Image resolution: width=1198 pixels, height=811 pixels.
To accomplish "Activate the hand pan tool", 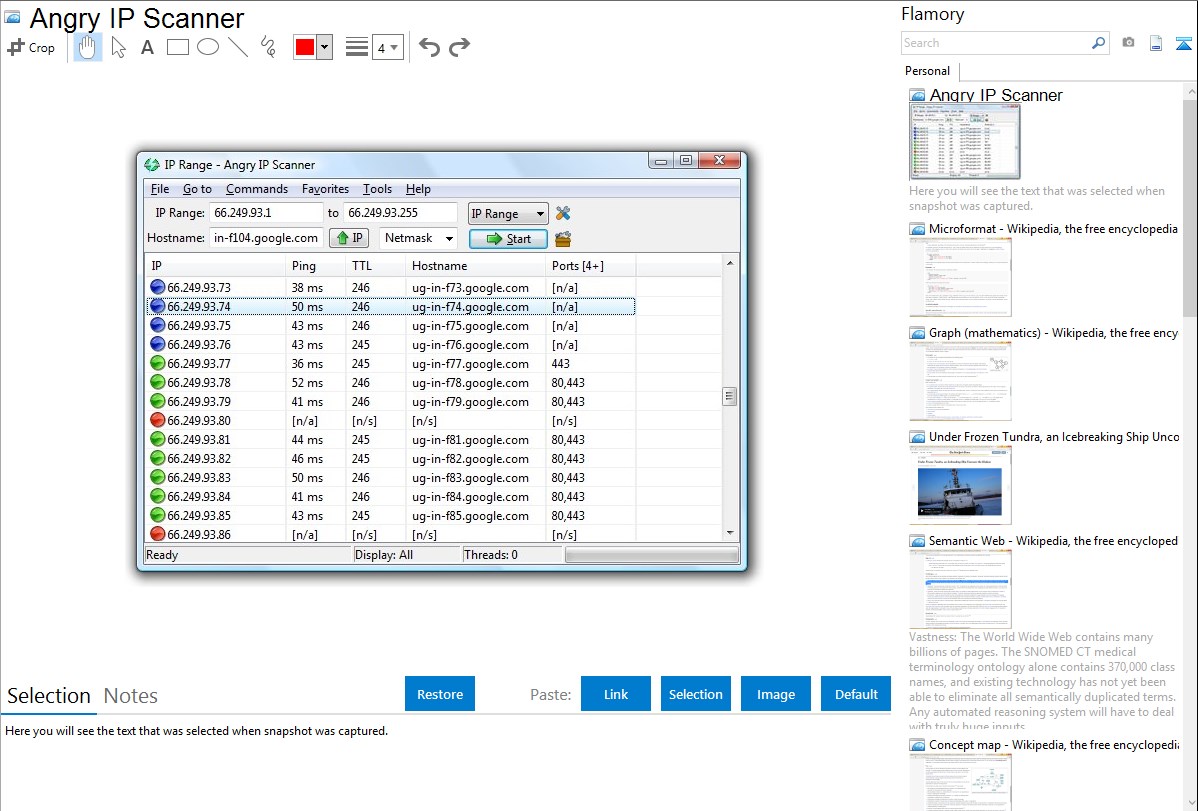I will pyautogui.click(x=87, y=47).
